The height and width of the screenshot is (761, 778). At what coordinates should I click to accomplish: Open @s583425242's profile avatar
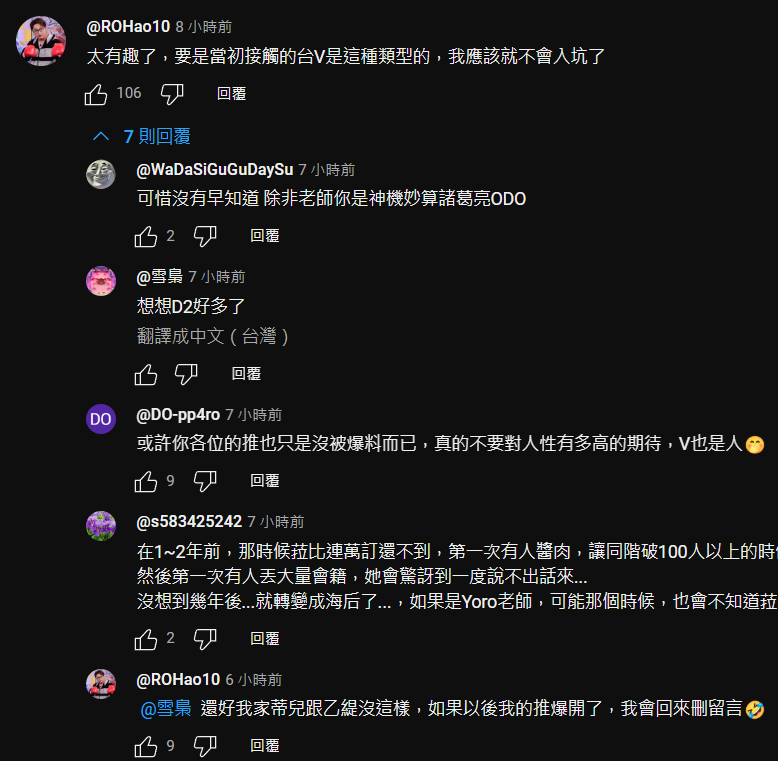[x=101, y=526]
